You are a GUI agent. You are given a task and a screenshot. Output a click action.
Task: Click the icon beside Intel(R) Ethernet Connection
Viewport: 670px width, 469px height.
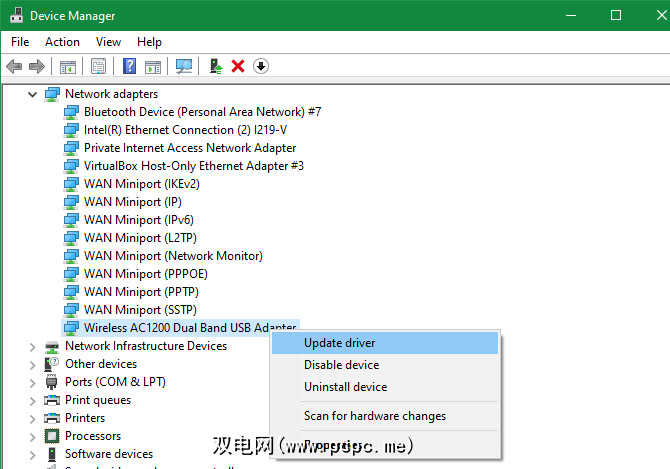(71, 130)
